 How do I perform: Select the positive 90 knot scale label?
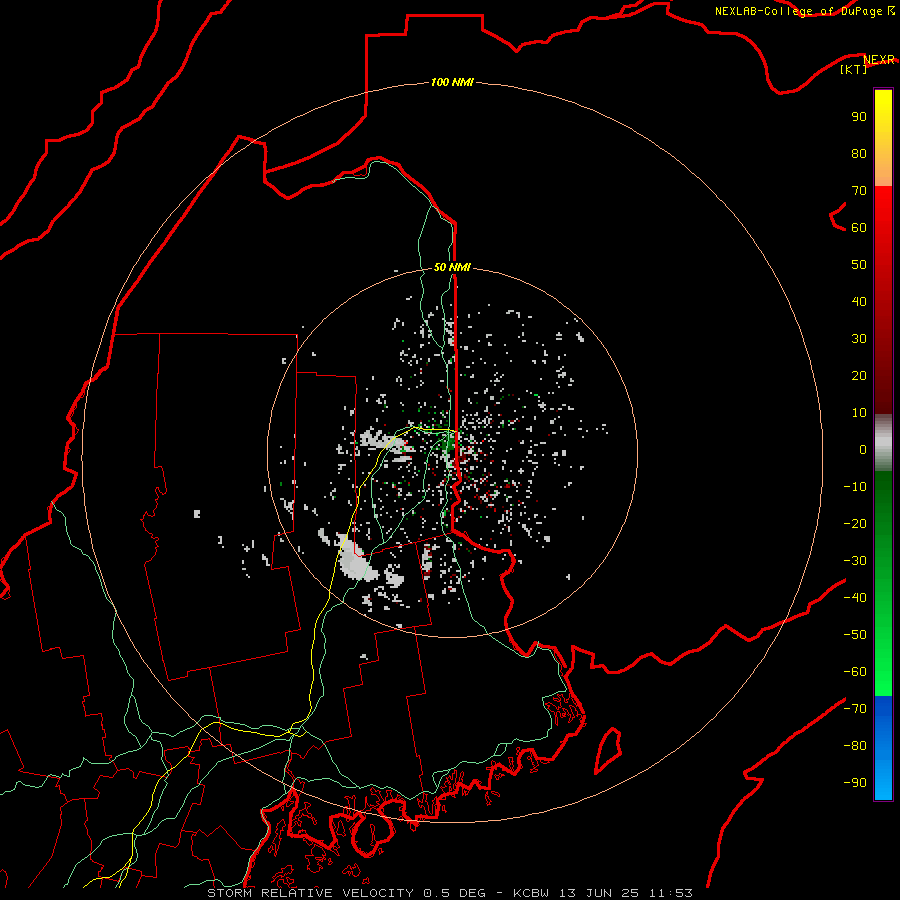click(x=859, y=117)
